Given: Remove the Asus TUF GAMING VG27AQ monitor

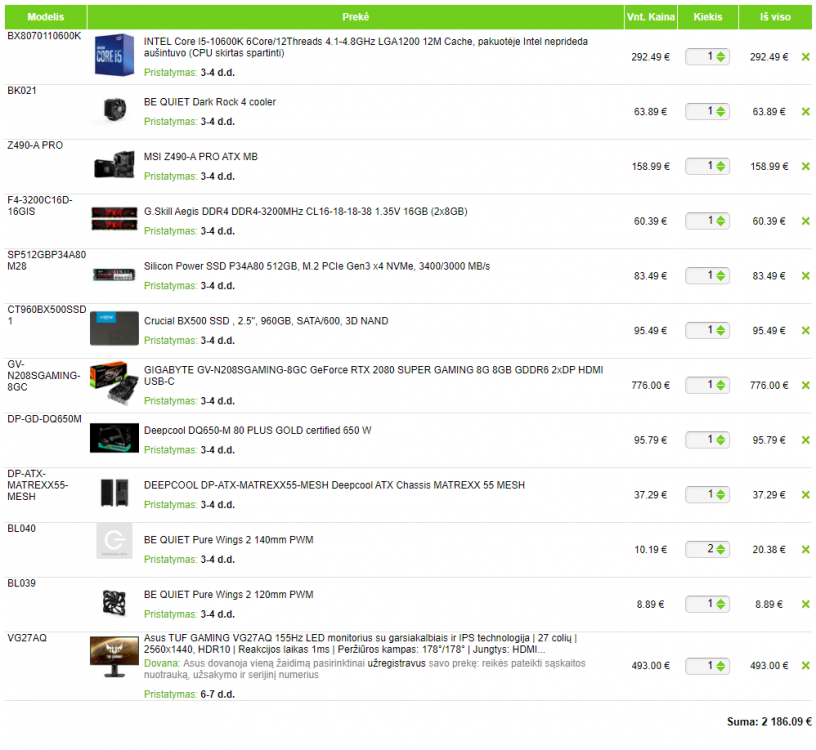Looking at the screenshot, I should (806, 666).
